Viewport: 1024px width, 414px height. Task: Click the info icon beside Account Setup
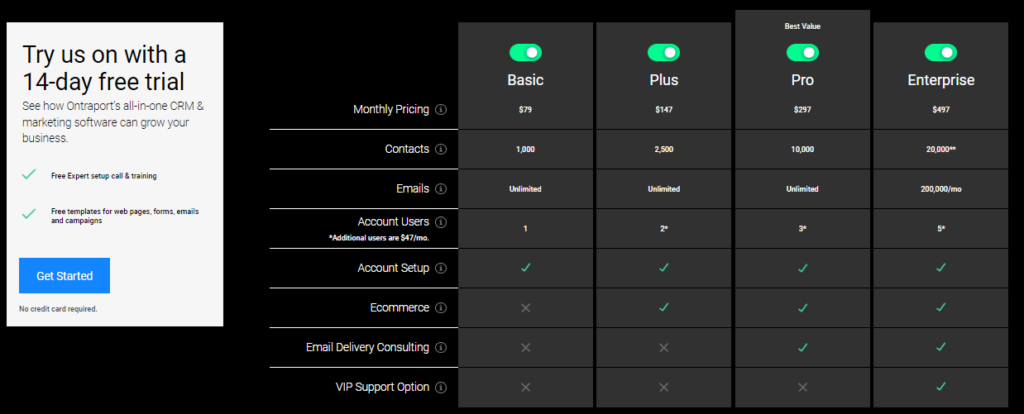tap(441, 268)
